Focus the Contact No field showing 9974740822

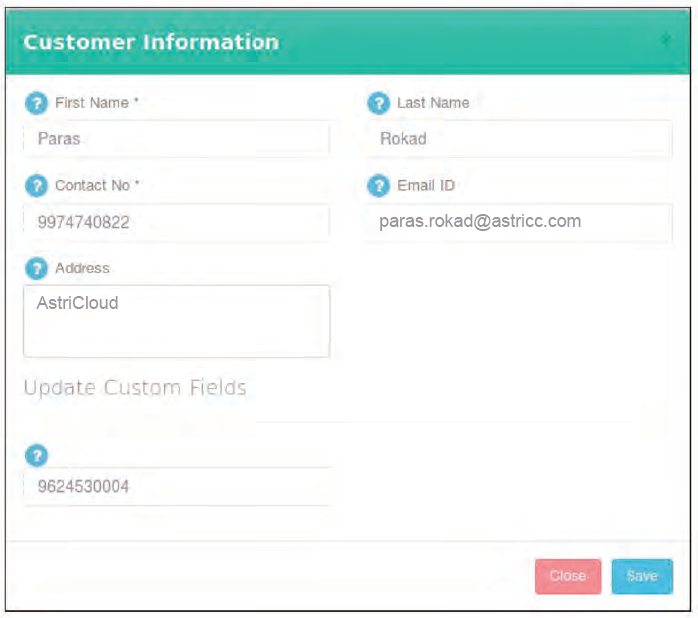click(x=176, y=222)
